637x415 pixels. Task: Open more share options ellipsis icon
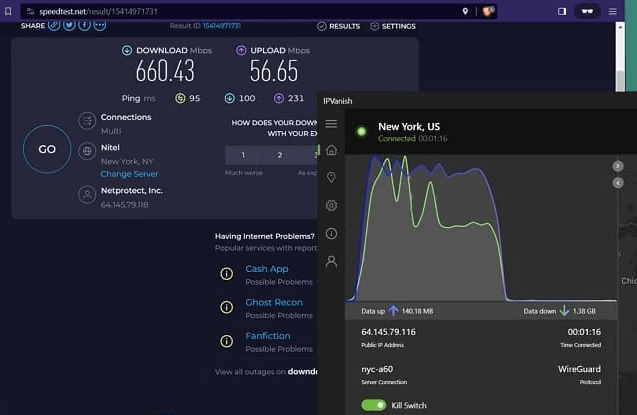[x=100, y=25]
